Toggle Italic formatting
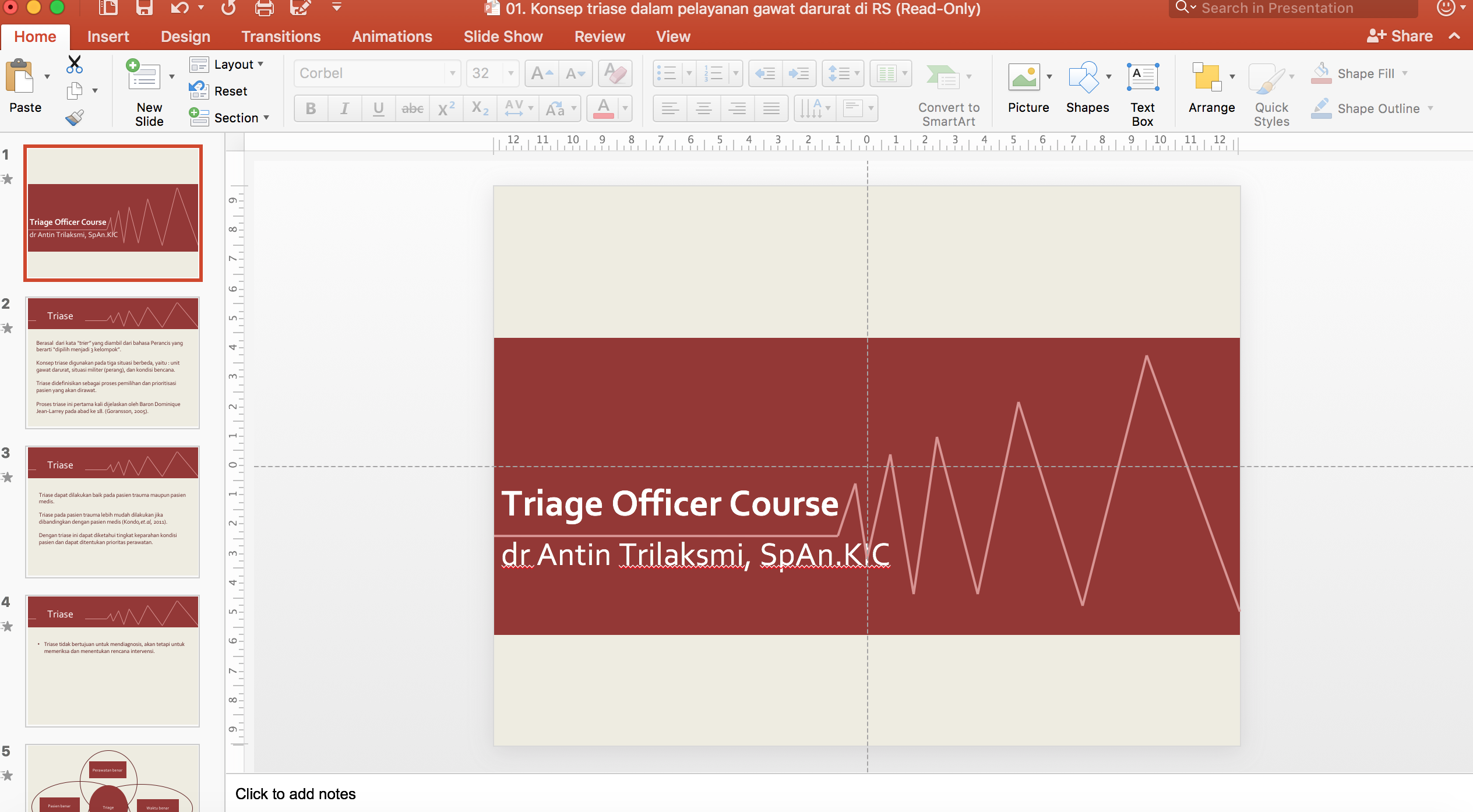Viewport: 1473px width, 812px height. [x=344, y=108]
